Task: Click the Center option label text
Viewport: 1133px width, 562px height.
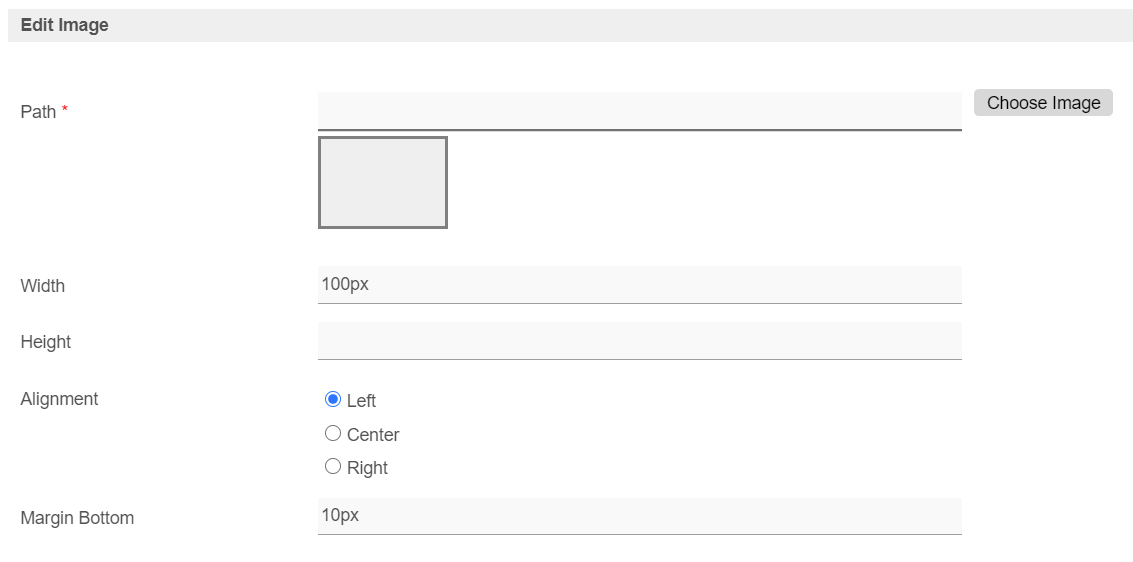Action: point(373,435)
